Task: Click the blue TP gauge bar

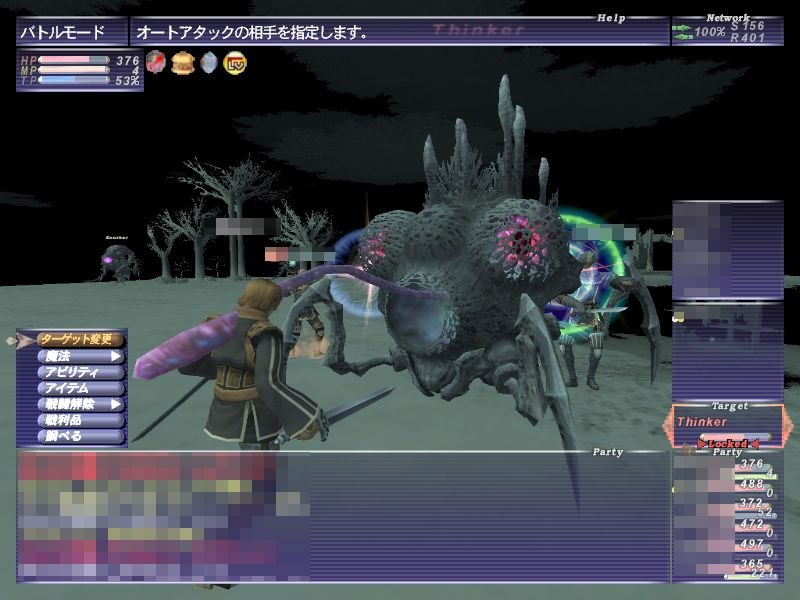Action: tap(74, 80)
